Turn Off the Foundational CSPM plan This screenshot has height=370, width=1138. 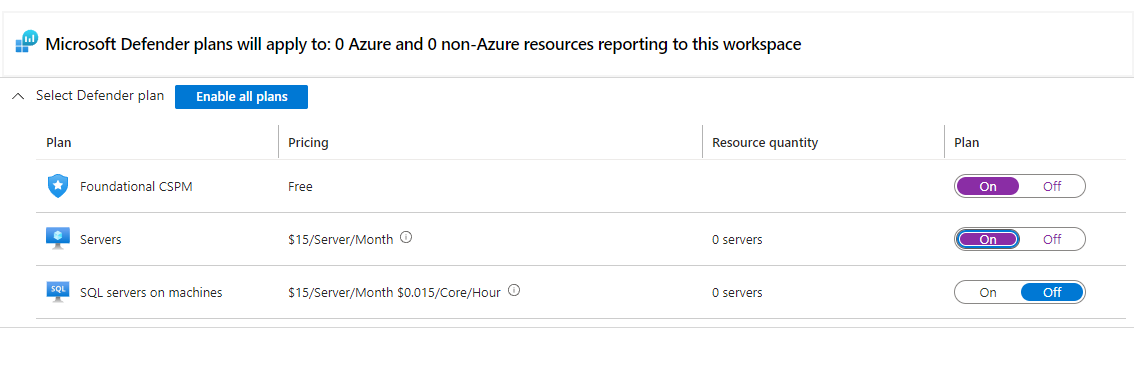point(1052,186)
